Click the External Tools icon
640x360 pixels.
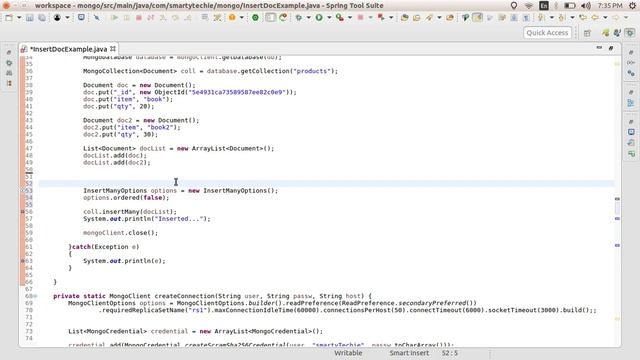click(x=381, y=18)
